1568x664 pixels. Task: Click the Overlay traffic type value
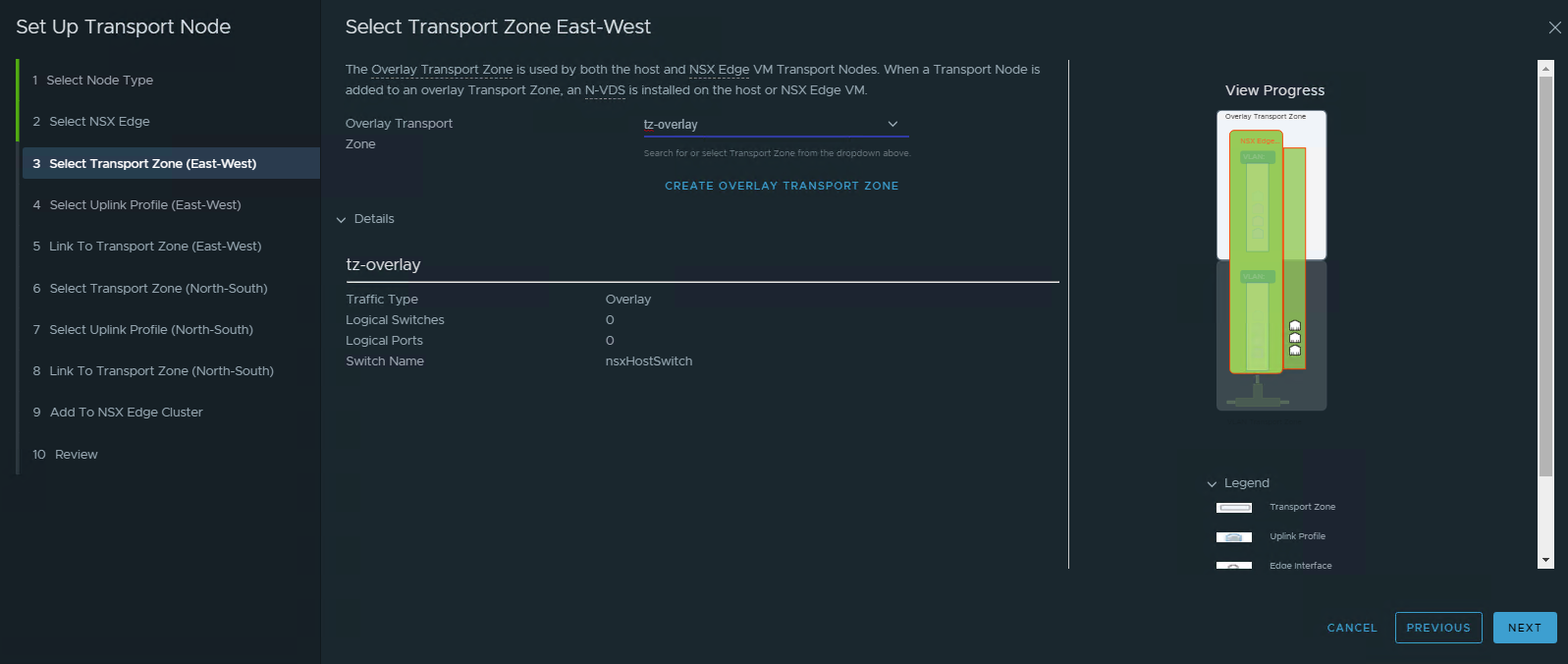(628, 300)
